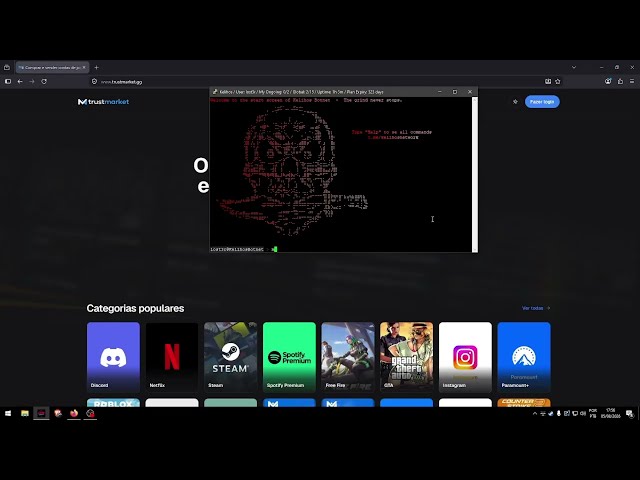Click the terminal command prompt line
Viewport: 640px width, 480px height.
pyautogui.click(x=341, y=249)
